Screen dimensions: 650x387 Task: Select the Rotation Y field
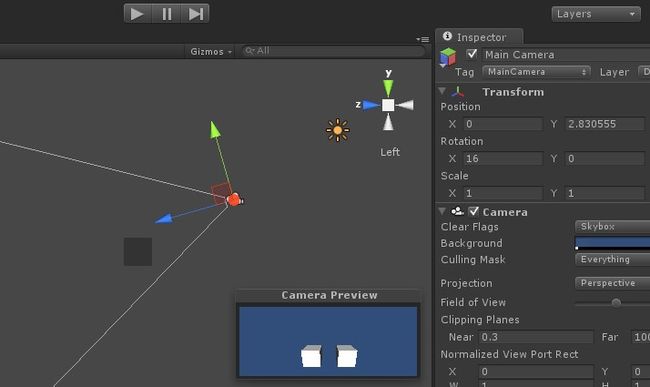(x=605, y=159)
